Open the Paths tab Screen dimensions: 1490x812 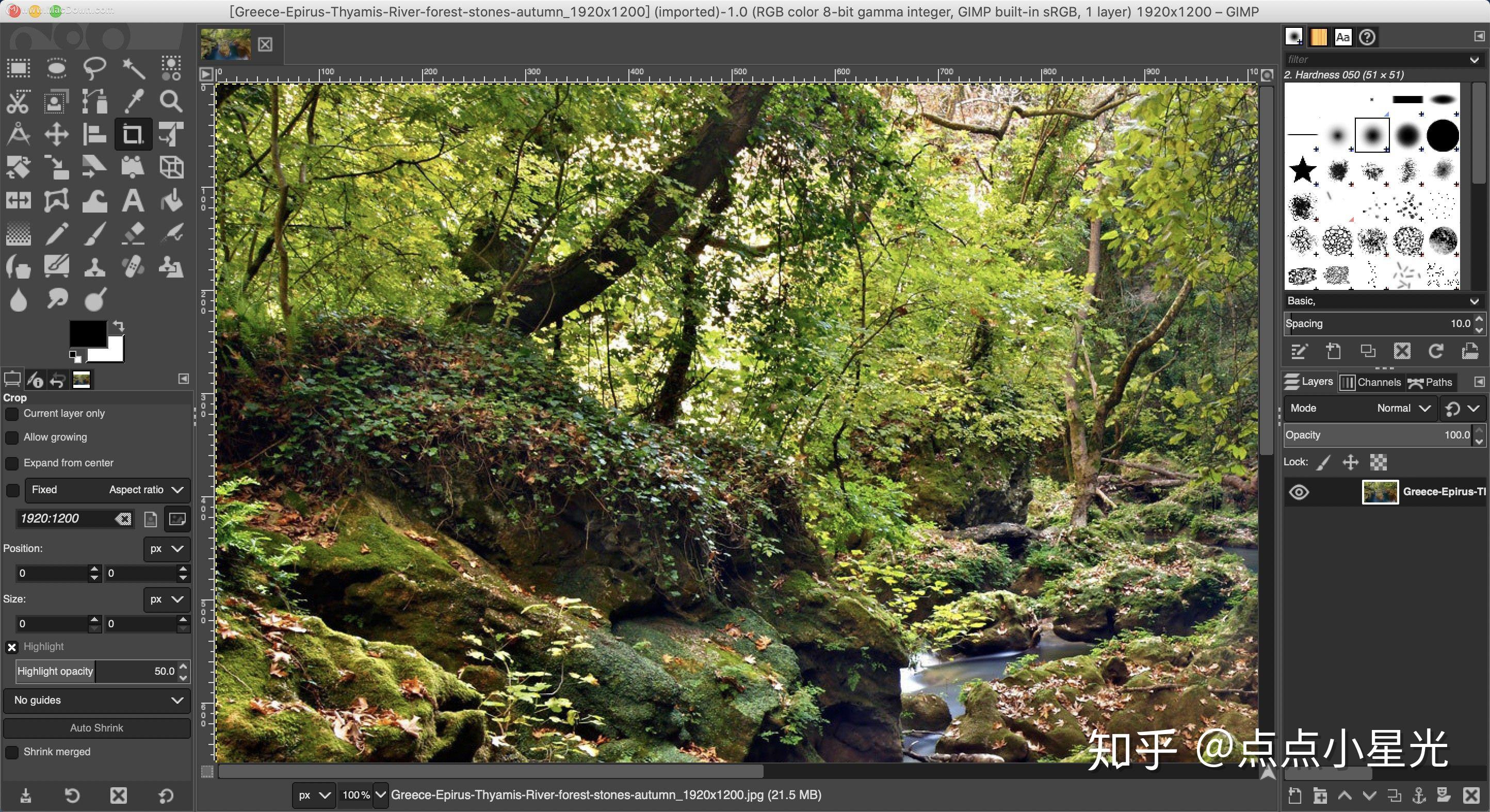(1432, 382)
